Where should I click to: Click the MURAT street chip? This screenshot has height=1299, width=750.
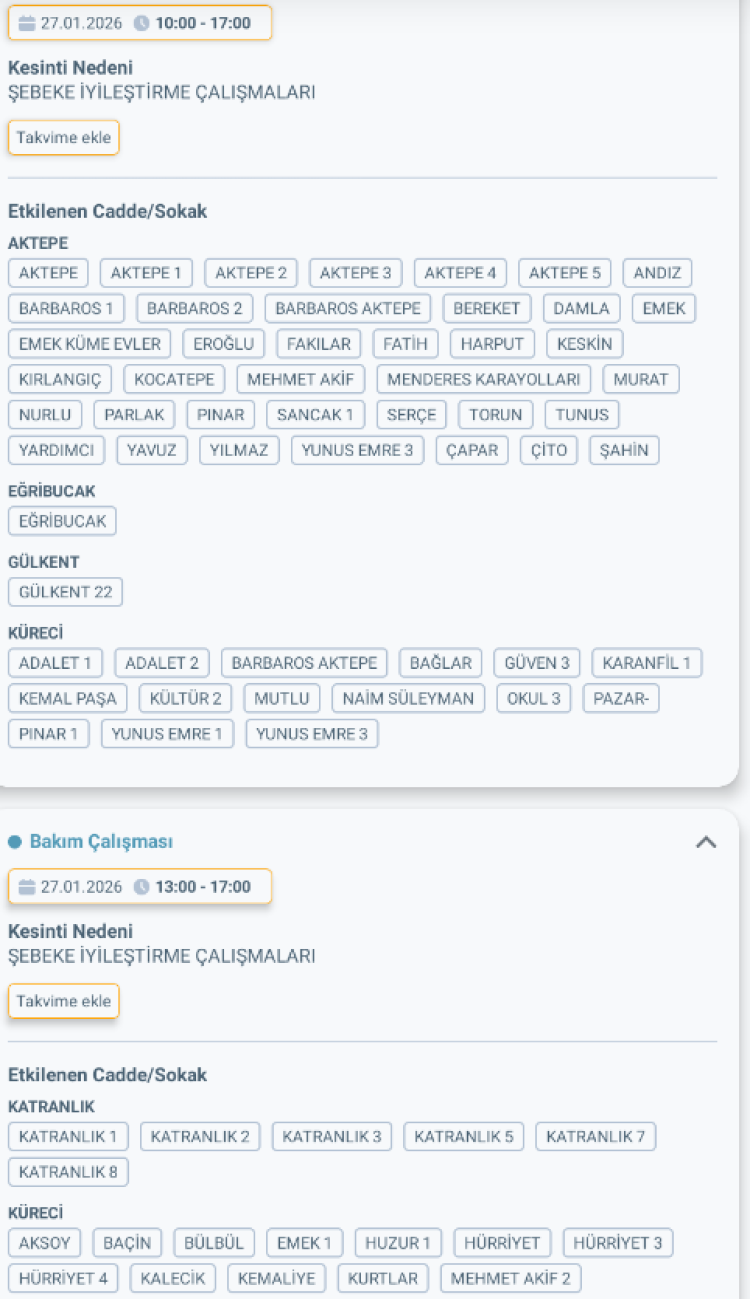[x=641, y=379]
